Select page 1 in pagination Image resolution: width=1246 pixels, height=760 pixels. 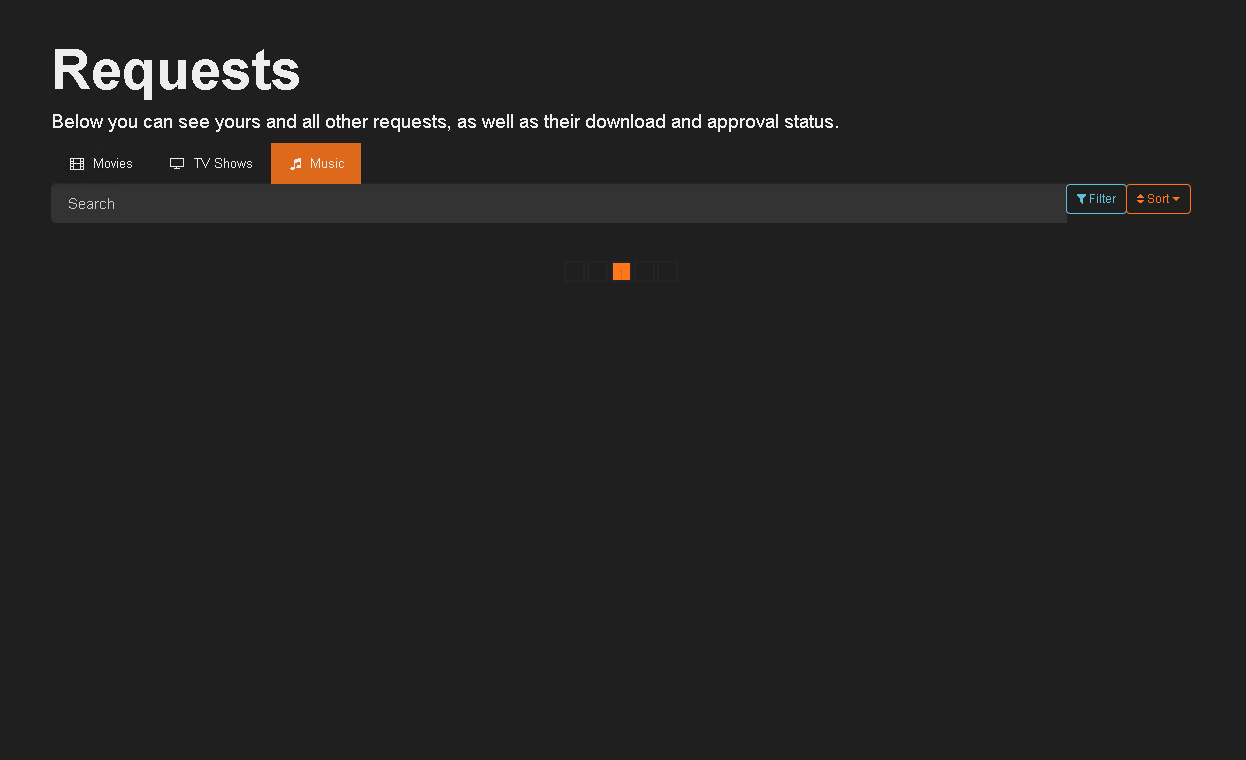pyautogui.click(x=621, y=271)
